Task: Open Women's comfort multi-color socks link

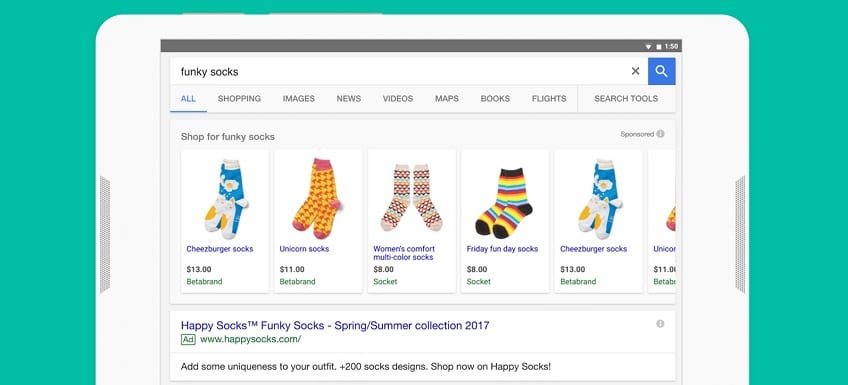Action: click(x=404, y=253)
